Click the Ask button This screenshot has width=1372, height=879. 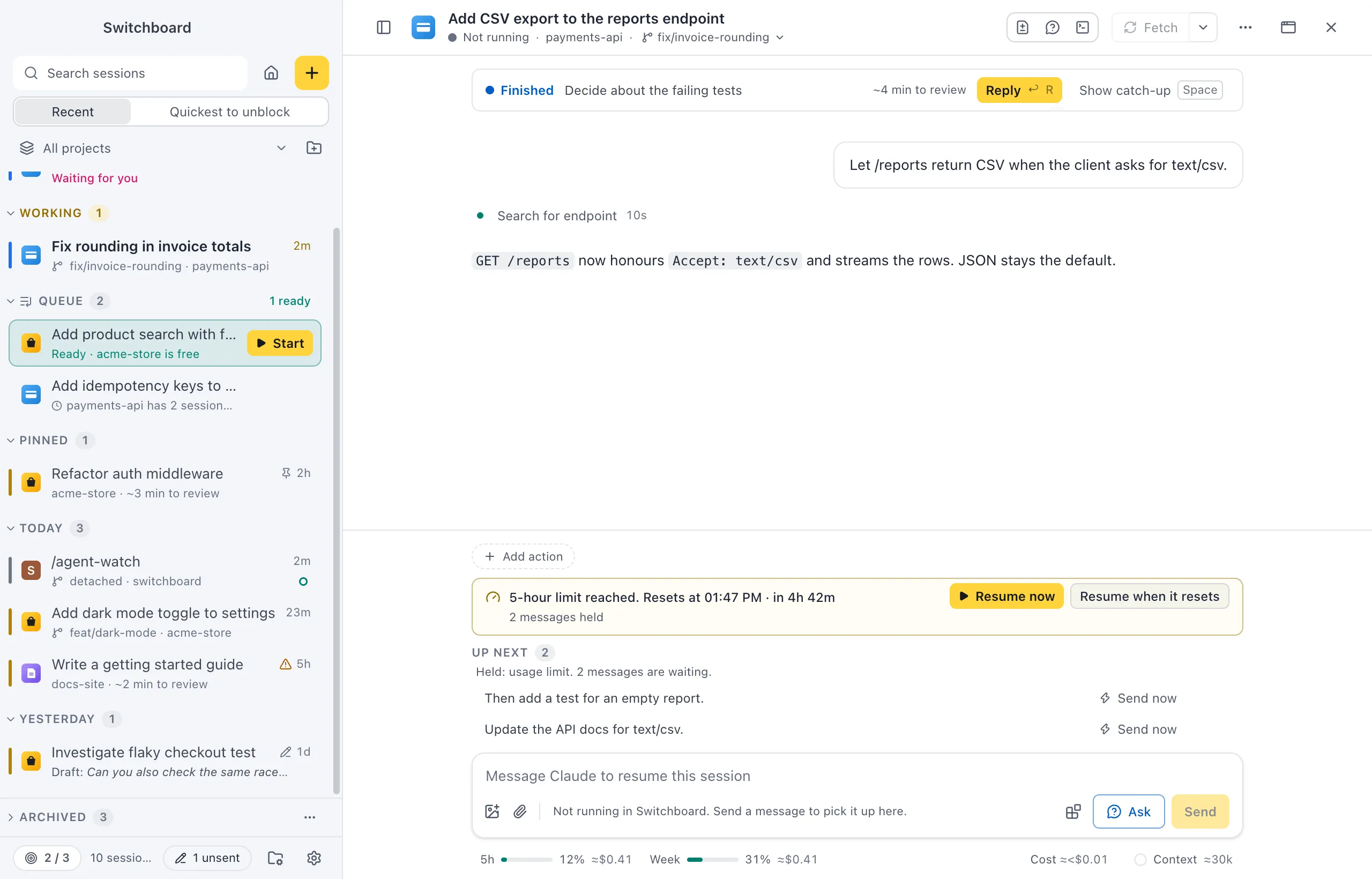click(1128, 811)
